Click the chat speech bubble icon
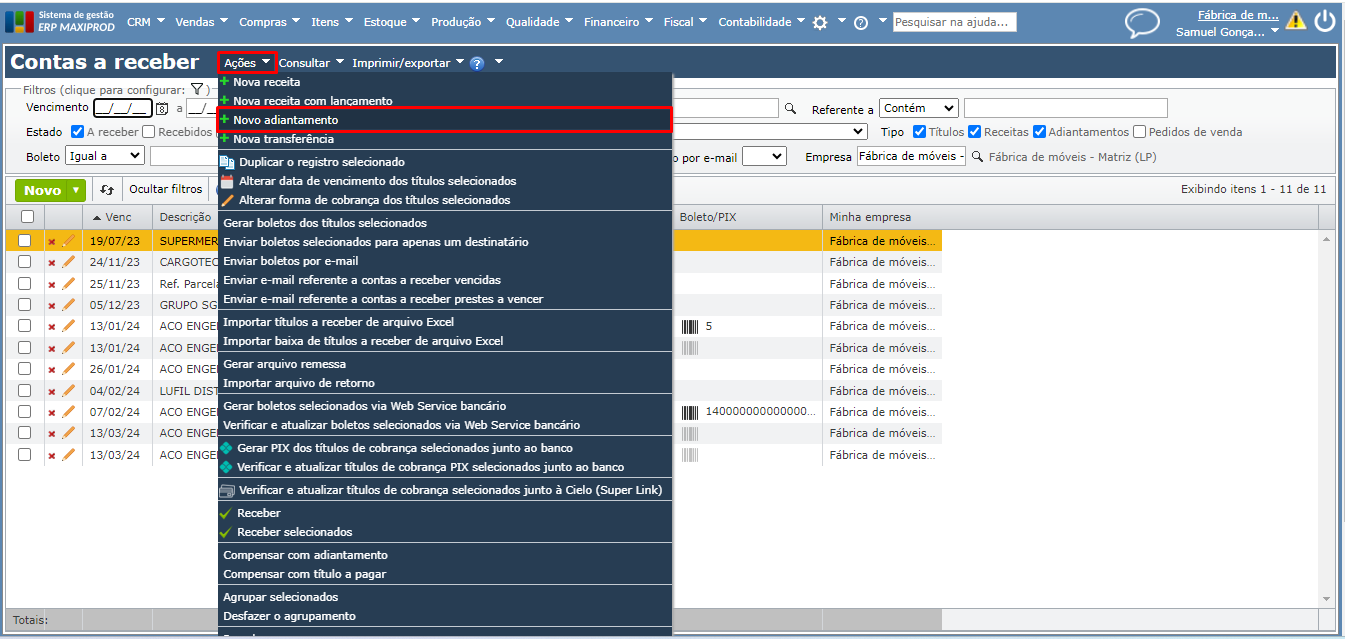1345x639 pixels. tap(1142, 22)
